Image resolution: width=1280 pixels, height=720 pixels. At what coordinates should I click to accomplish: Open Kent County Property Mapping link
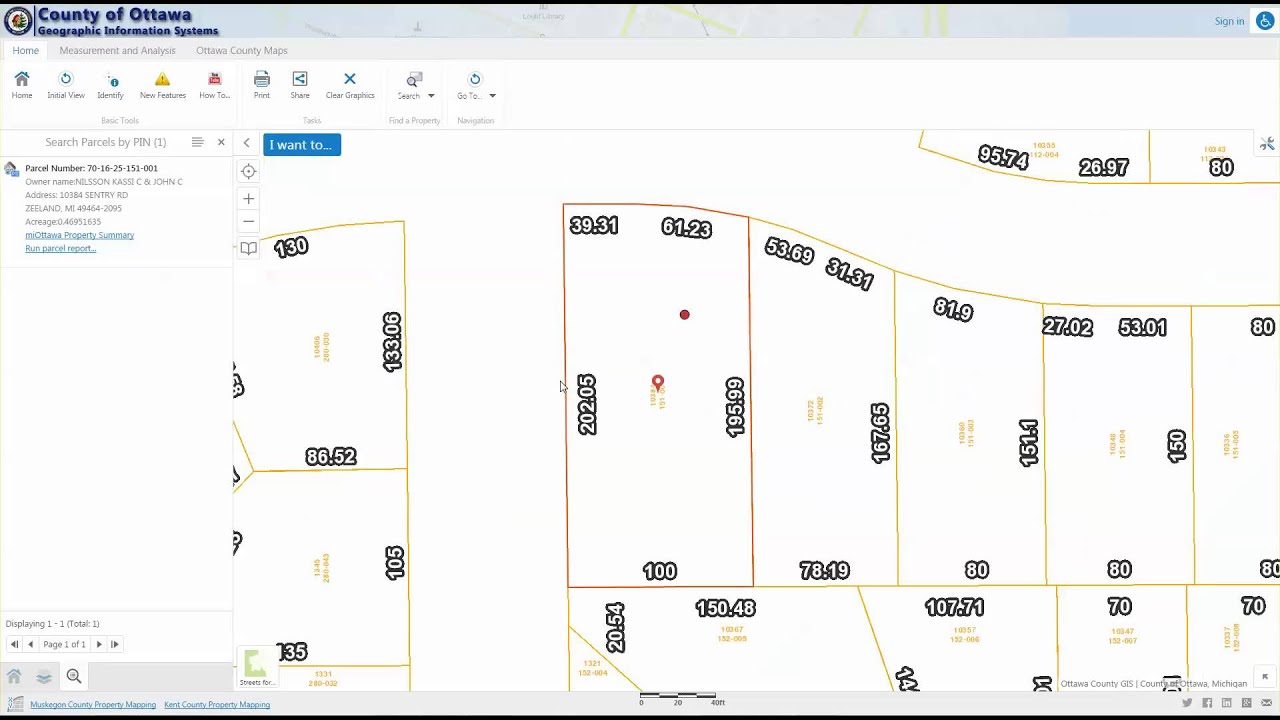point(217,705)
